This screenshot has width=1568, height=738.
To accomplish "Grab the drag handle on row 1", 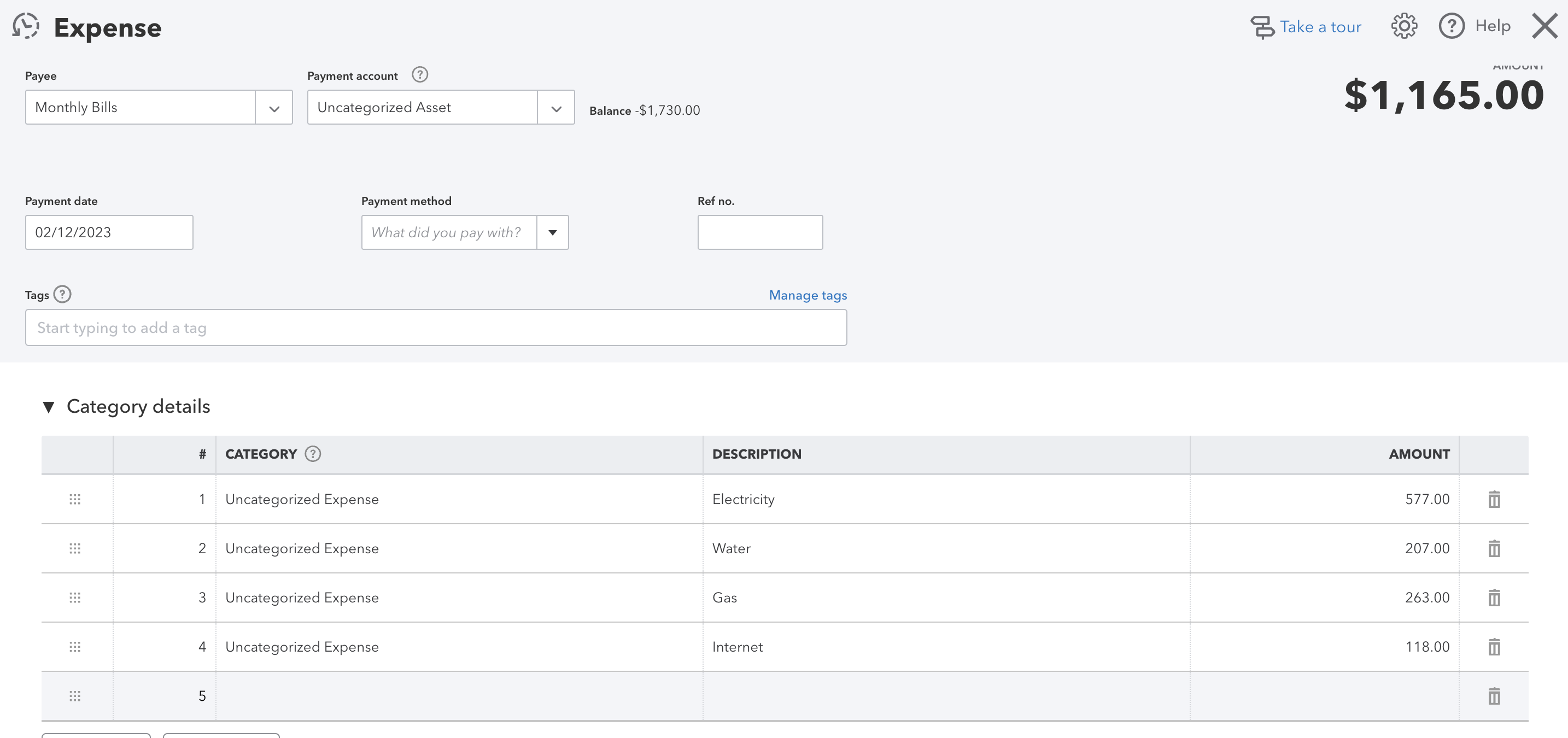I will pyautogui.click(x=75, y=499).
